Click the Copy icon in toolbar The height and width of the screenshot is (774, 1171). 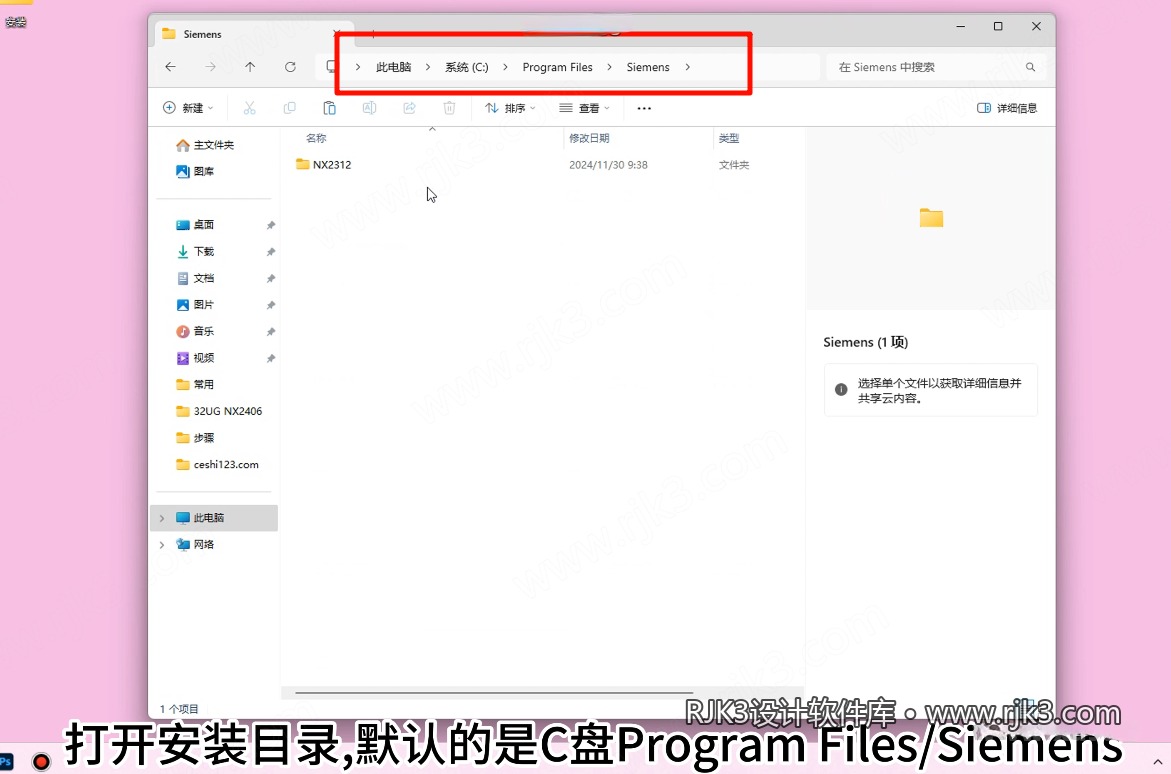[x=290, y=108]
